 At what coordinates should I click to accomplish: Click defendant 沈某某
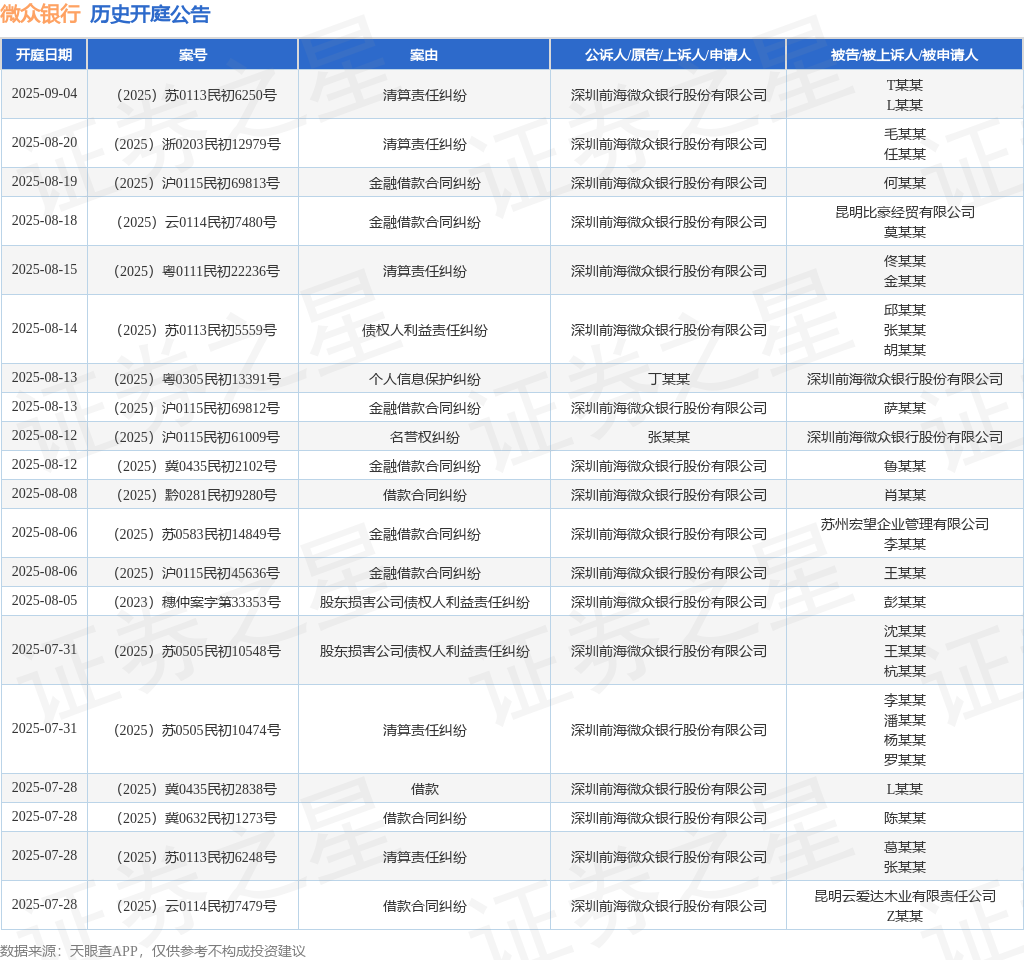click(904, 632)
